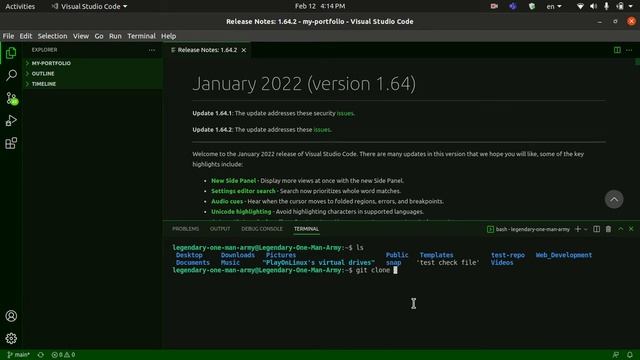Click the volume speaker indicator

click(593, 6)
